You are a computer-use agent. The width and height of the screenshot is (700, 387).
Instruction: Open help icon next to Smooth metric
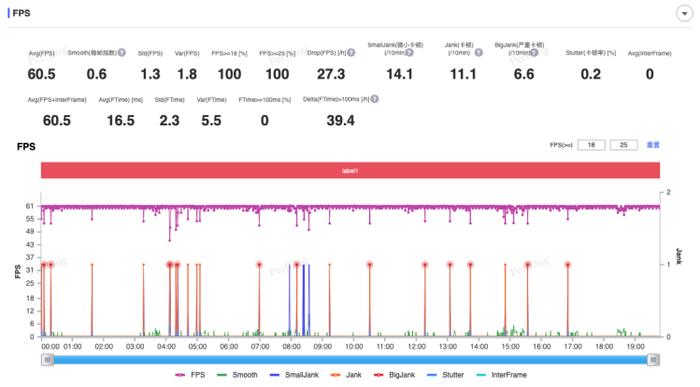[x=121, y=53]
